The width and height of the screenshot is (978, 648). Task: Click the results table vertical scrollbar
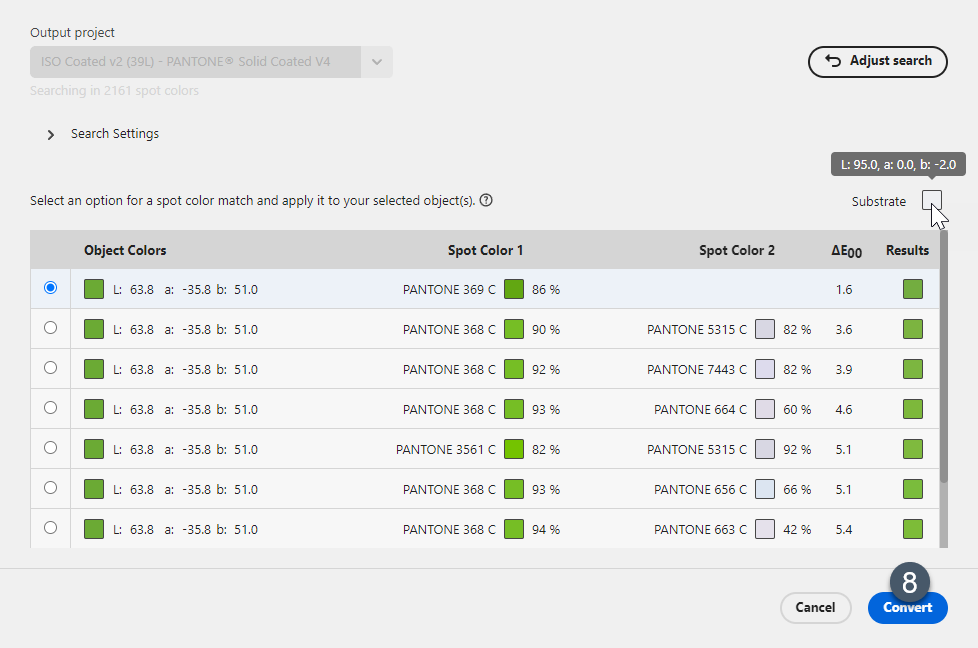[944, 355]
